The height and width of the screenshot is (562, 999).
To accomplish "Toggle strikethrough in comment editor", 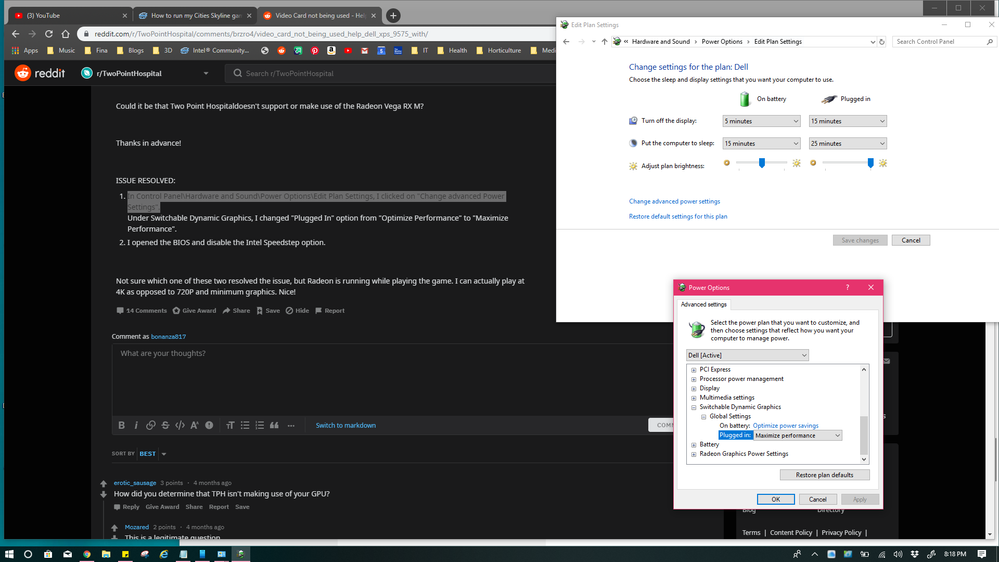I will point(165,425).
